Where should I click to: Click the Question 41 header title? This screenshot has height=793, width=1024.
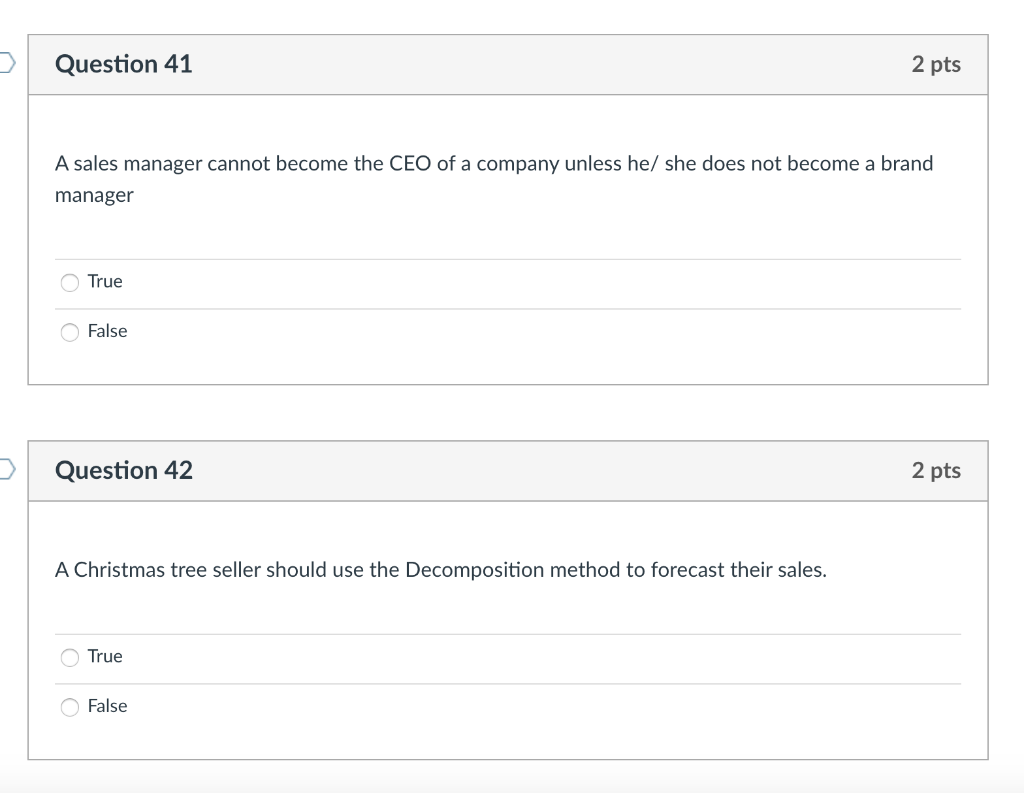[124, 63]
